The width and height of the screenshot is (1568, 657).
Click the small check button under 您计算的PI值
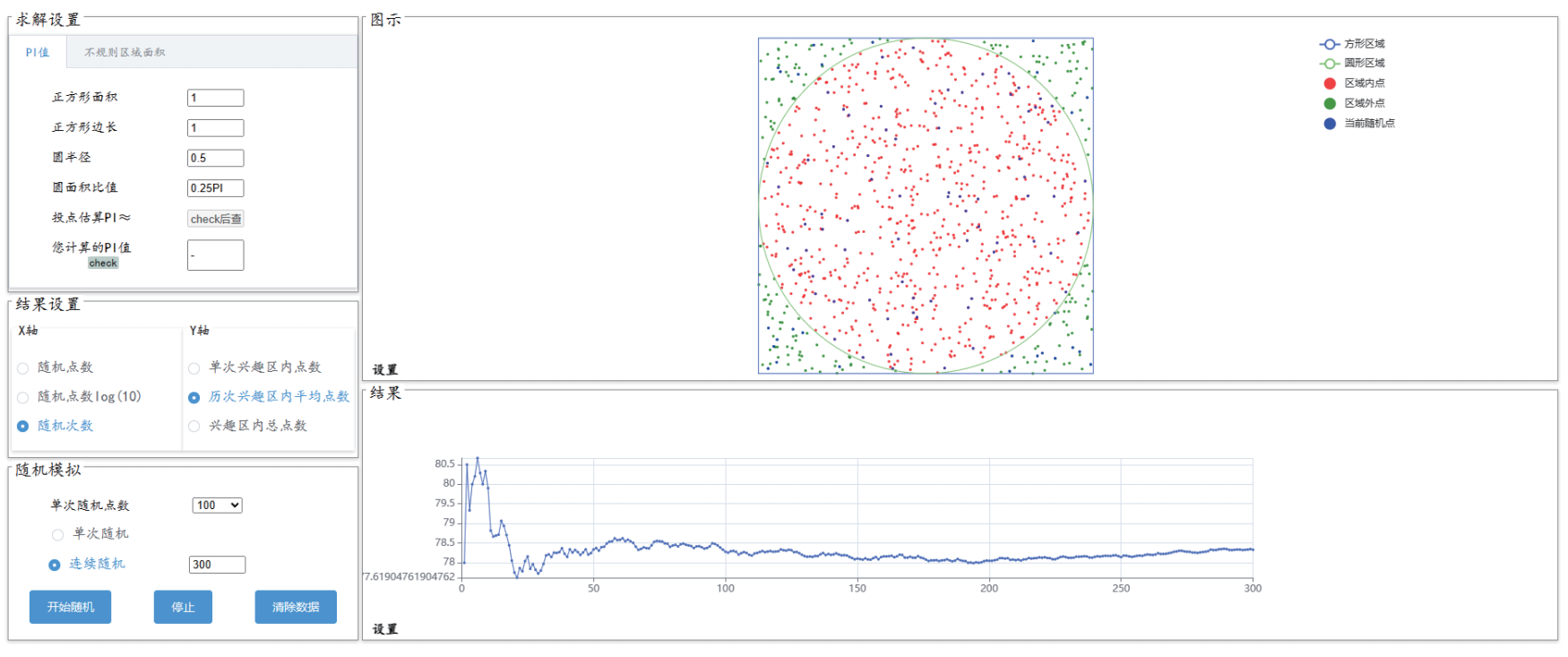103,264
